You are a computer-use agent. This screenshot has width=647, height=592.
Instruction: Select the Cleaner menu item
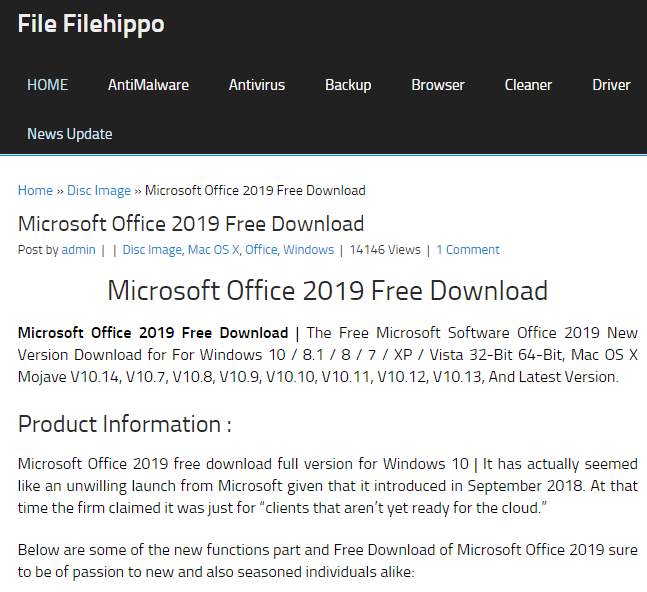pos(528,85)
